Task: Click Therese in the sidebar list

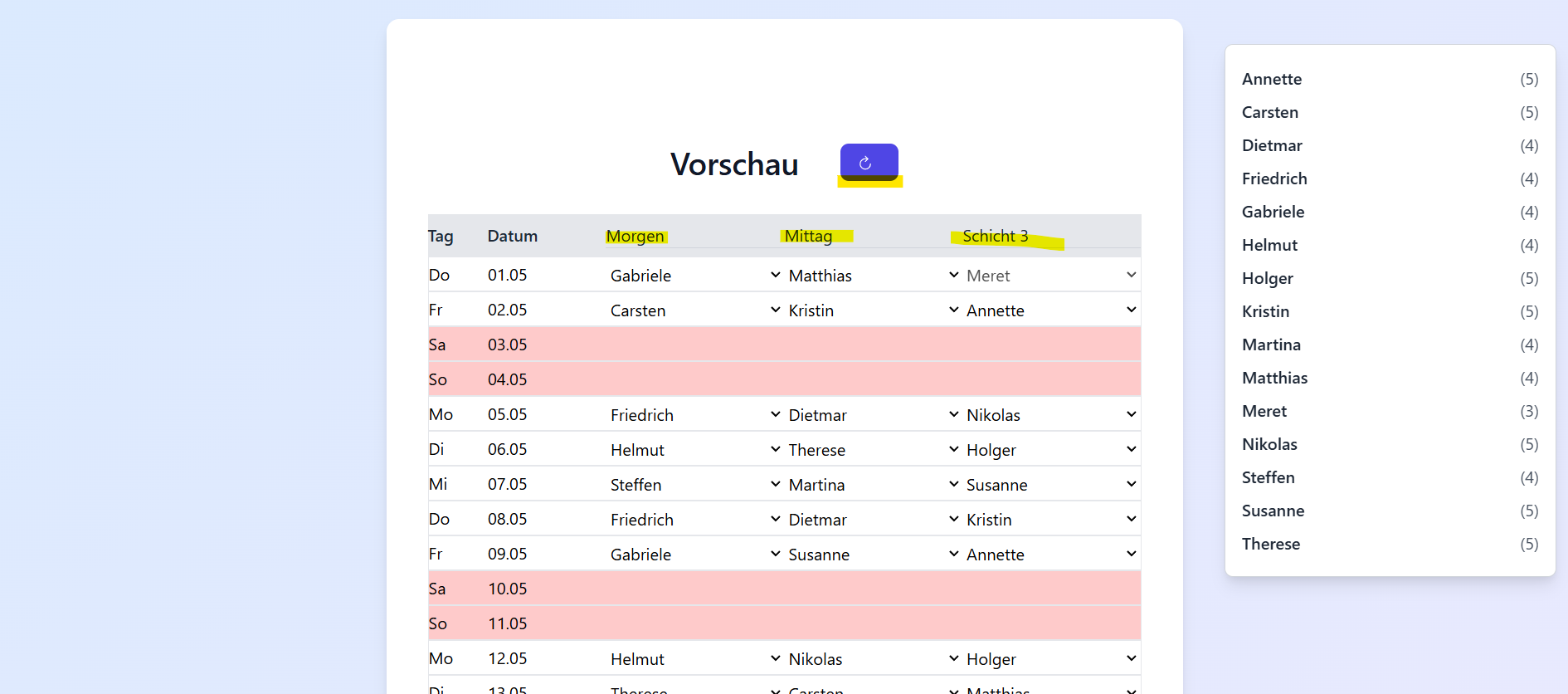Action: click(x=1270, y=545)
